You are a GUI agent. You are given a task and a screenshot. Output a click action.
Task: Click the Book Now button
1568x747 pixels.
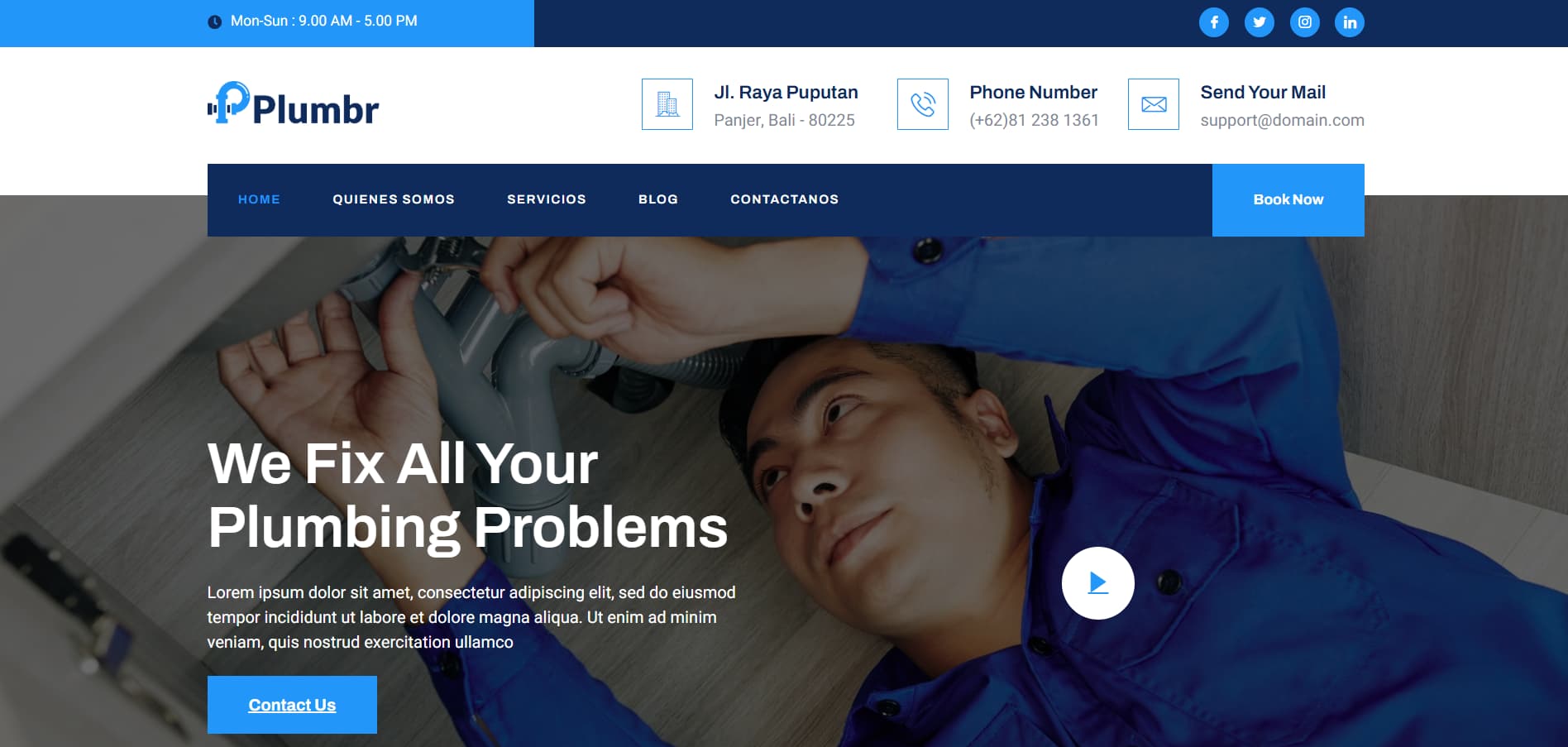[x=1288, y=200]
